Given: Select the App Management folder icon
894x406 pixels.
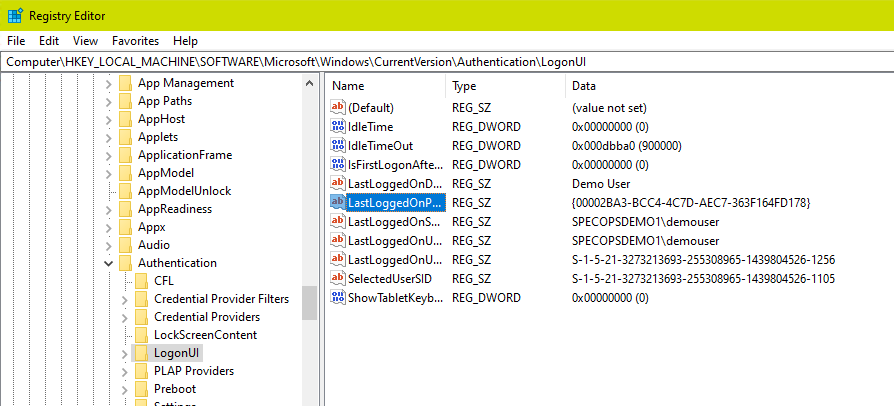Looking at the screenshot, I should pos(125,83).
